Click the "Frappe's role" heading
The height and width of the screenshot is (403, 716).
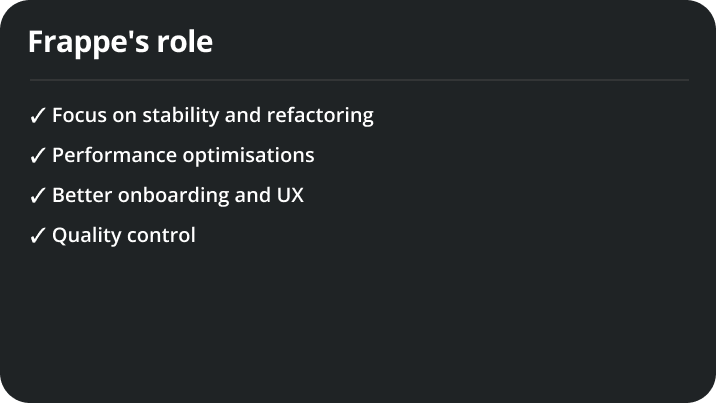(x=120, y=42)
